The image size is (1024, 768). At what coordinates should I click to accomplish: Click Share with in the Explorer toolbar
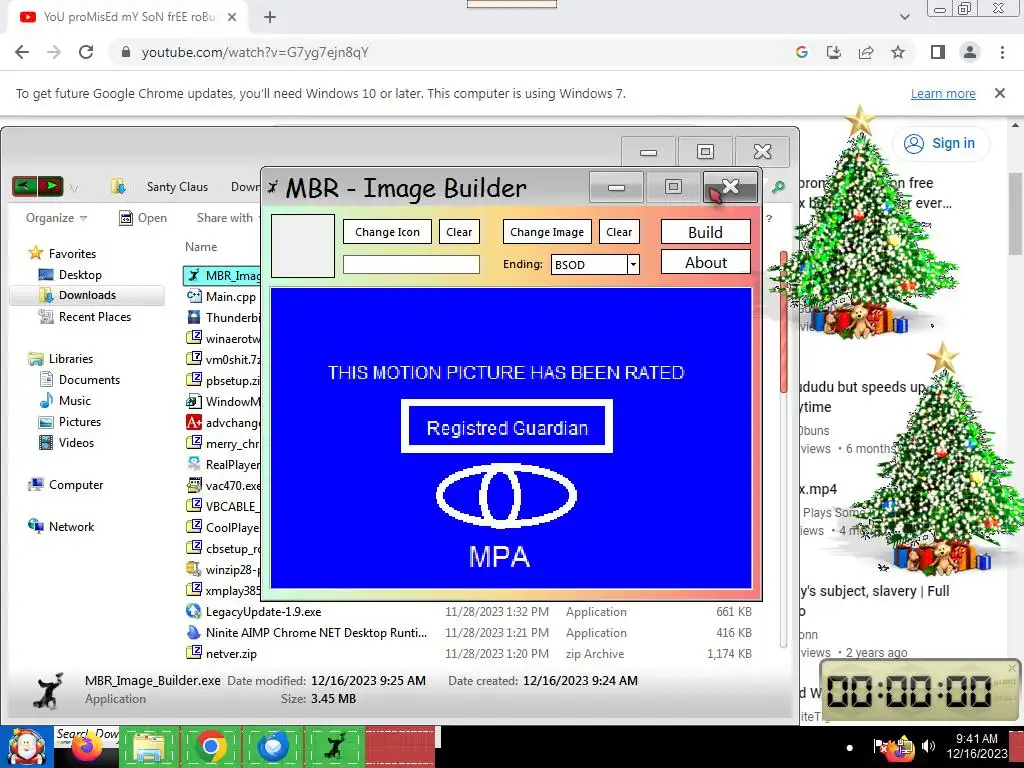coord(225,218)
